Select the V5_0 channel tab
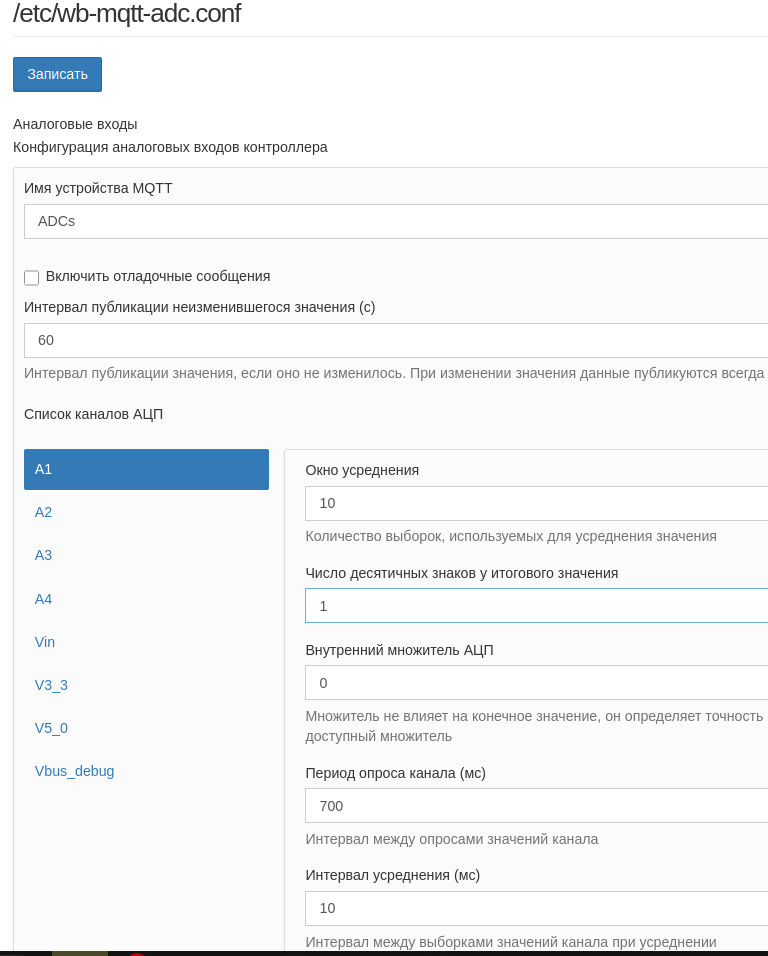This screenshot has width=768, height=956. tap(51, 728)
